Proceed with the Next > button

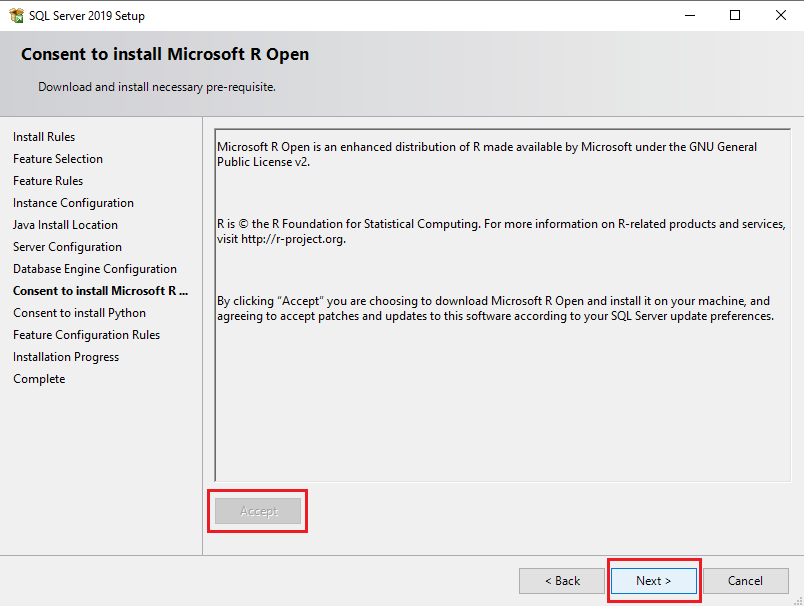pos(654,580)
